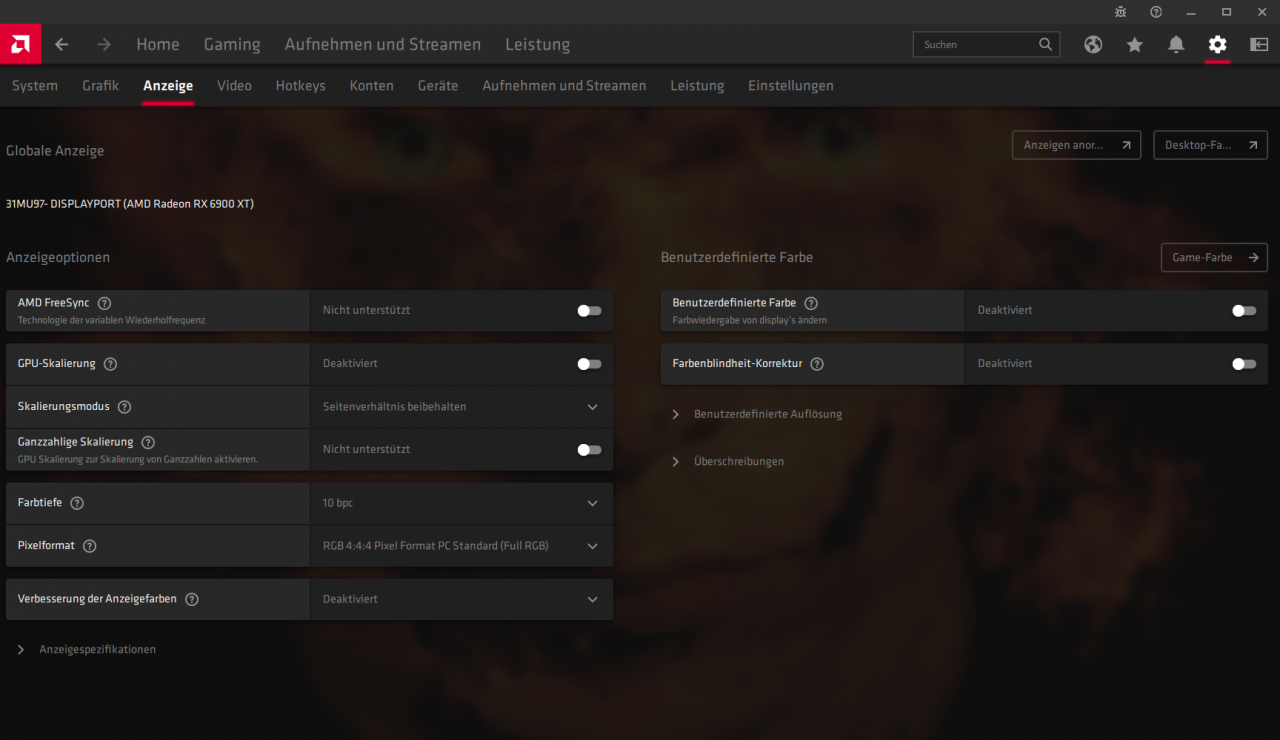This screenshot has height=740, width=1280.
Task: Show help for AMD FreeSync
Action: pos(104,303)
